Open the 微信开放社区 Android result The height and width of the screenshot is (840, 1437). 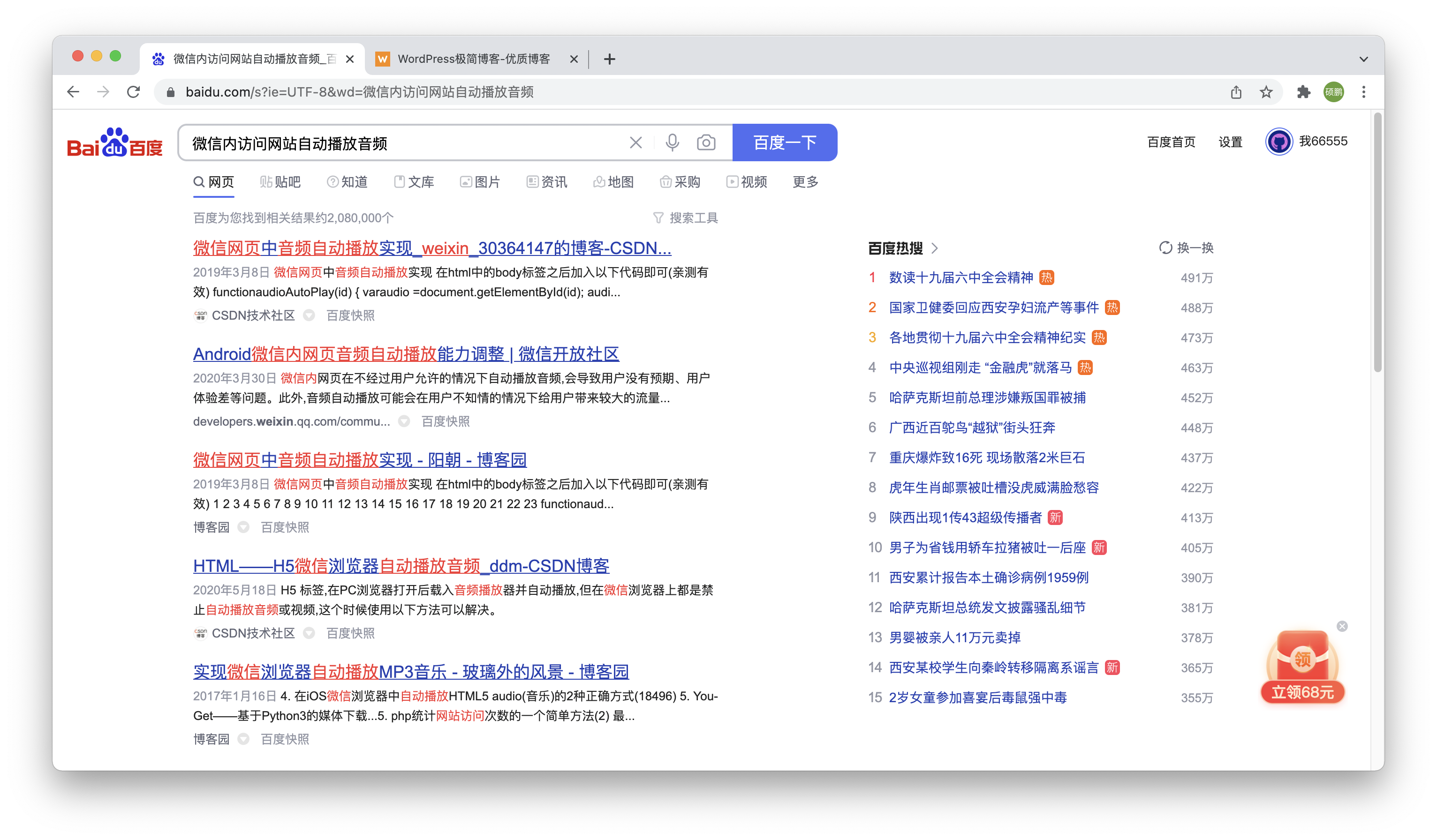click(x=406, y=354)
